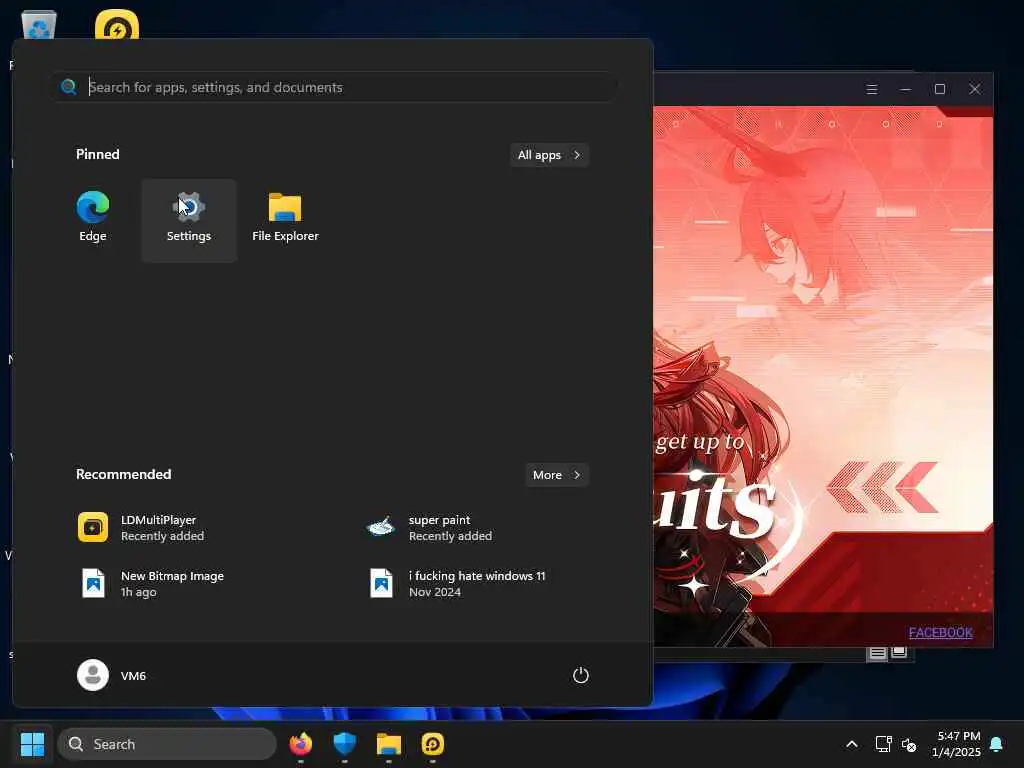Open the yellow LDPlayer desktop shortcut

coord(117,24)
